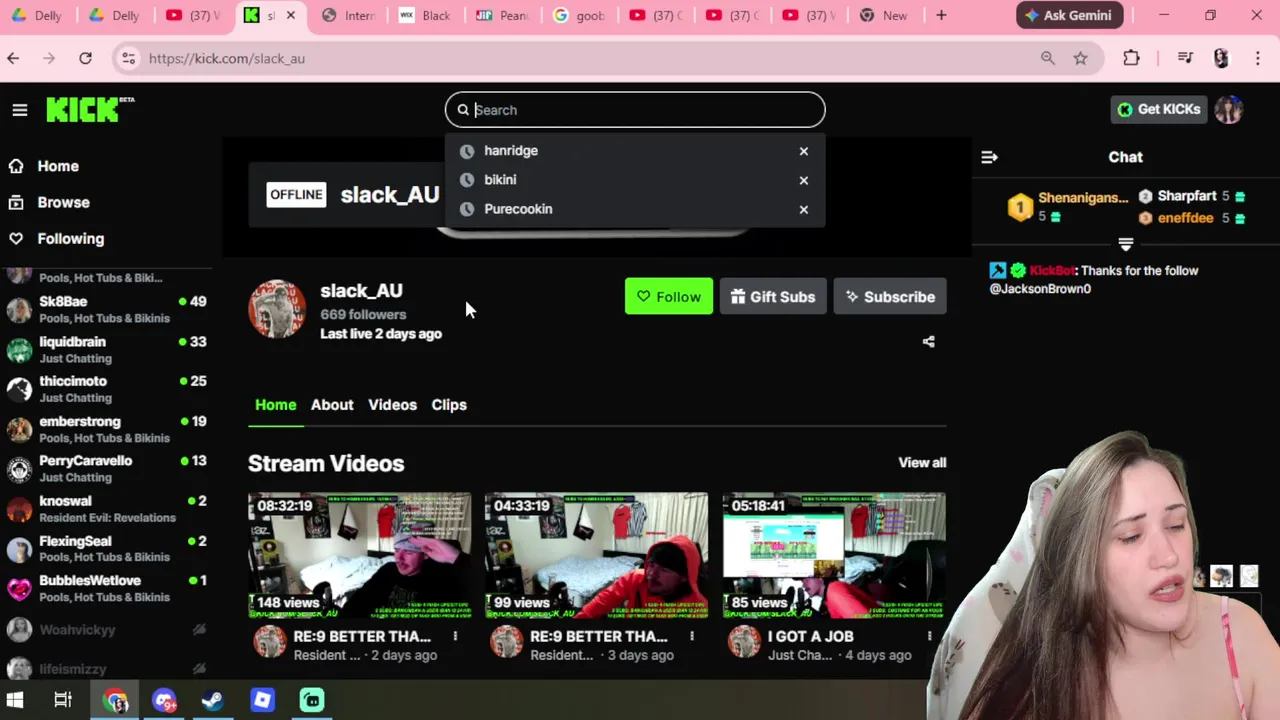Open I GOT A JOB video title
The height and width of the screenshot is (720, 1280).
(x=810, y=637)
